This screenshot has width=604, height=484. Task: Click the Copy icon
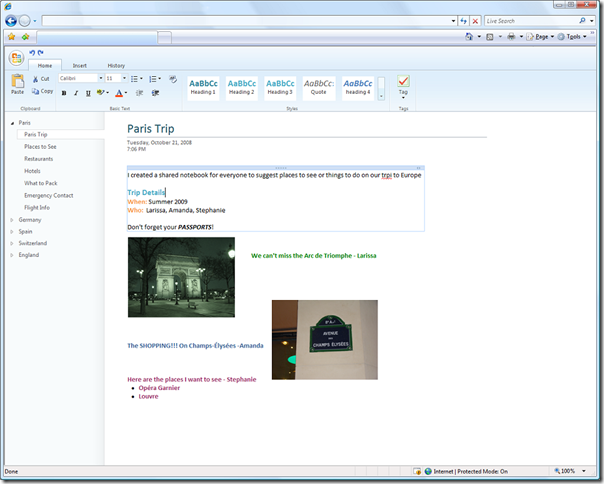click(x=35, y=91)
